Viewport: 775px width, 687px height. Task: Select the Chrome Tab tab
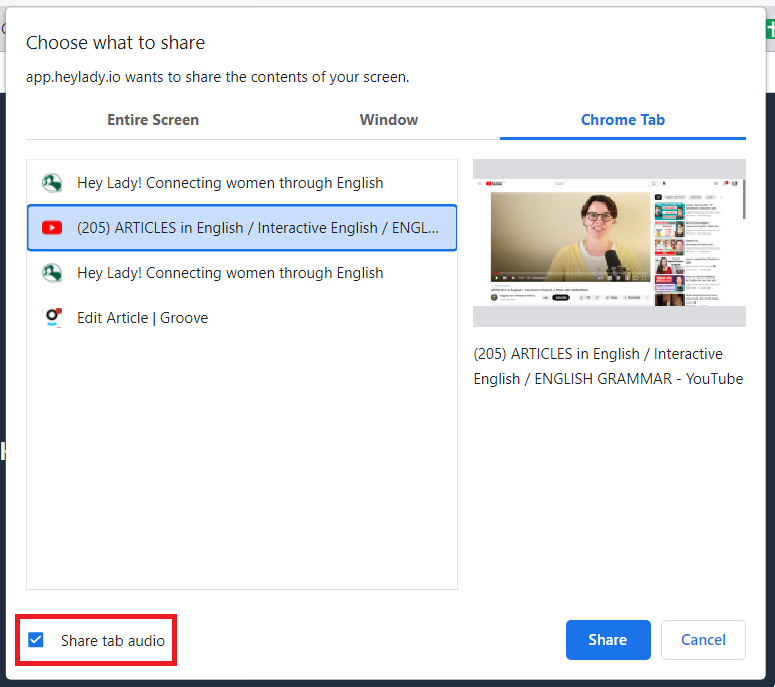click(x=622, y=120)
